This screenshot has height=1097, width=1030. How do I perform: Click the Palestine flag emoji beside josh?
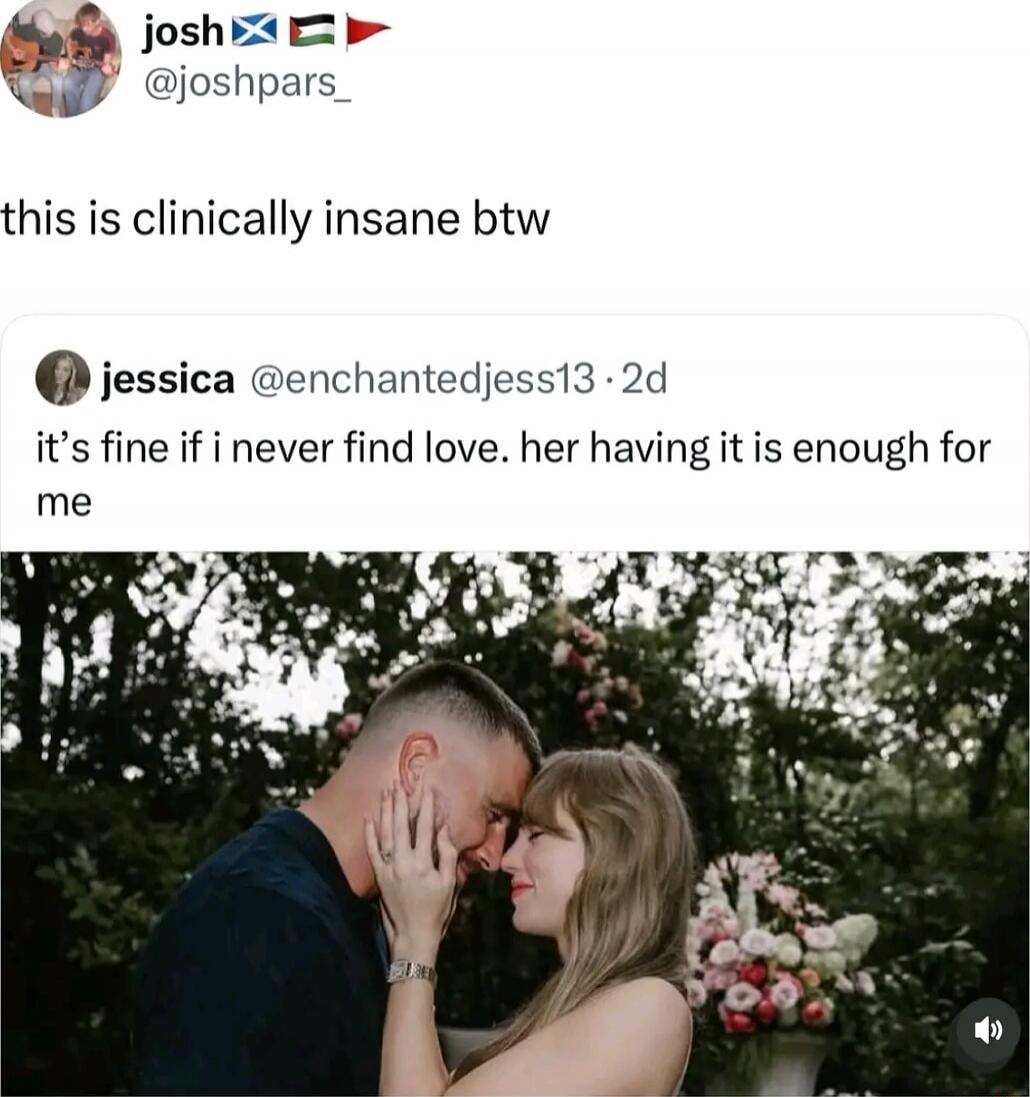312,33
